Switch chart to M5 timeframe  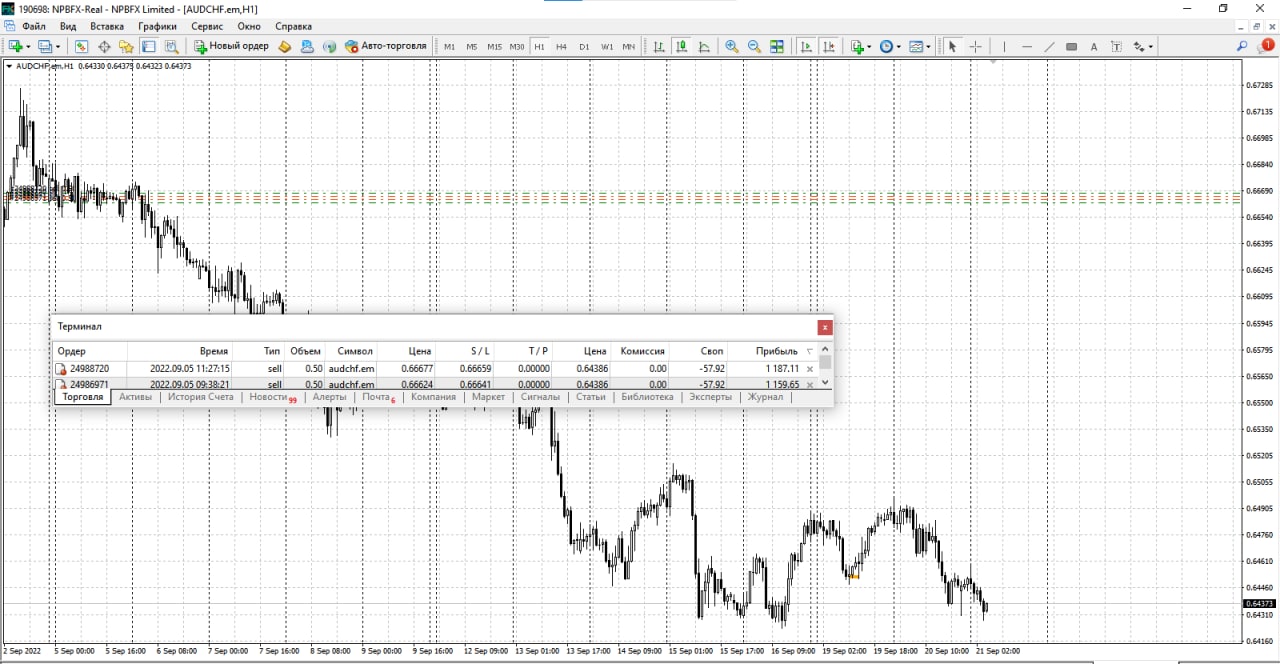[x=471, y=46]
